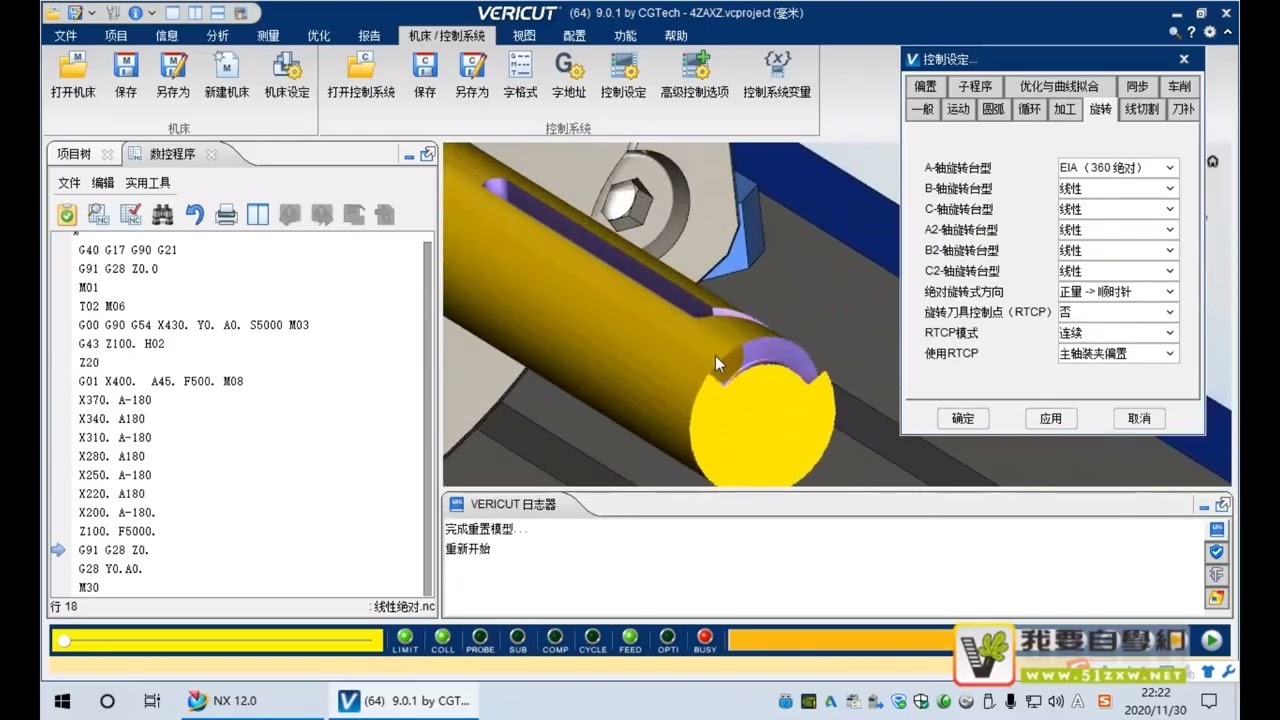The image size is (1280, 720).
Task: Click the green play button at bottom right
Action: [1212, 640]
